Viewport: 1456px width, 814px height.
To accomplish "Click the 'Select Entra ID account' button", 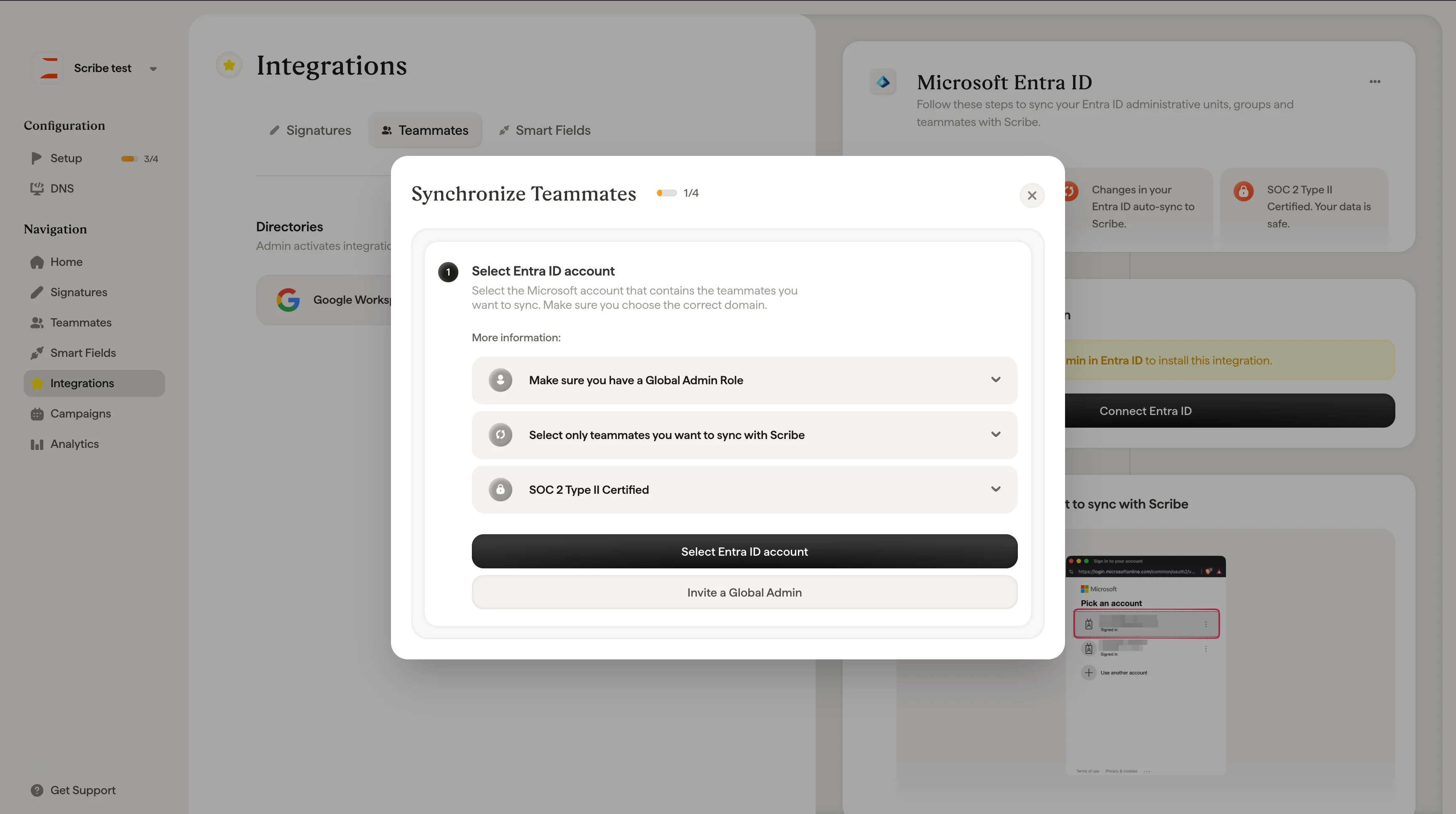I will (744, 551).
